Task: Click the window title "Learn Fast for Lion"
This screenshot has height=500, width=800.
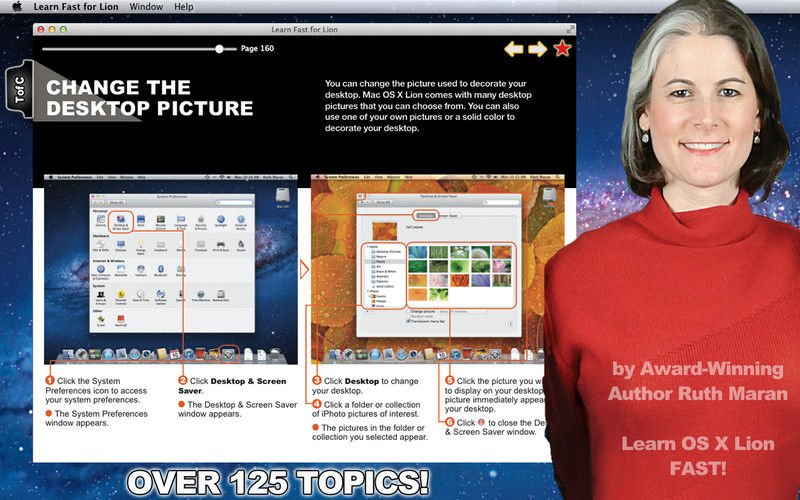Action: 305,30
